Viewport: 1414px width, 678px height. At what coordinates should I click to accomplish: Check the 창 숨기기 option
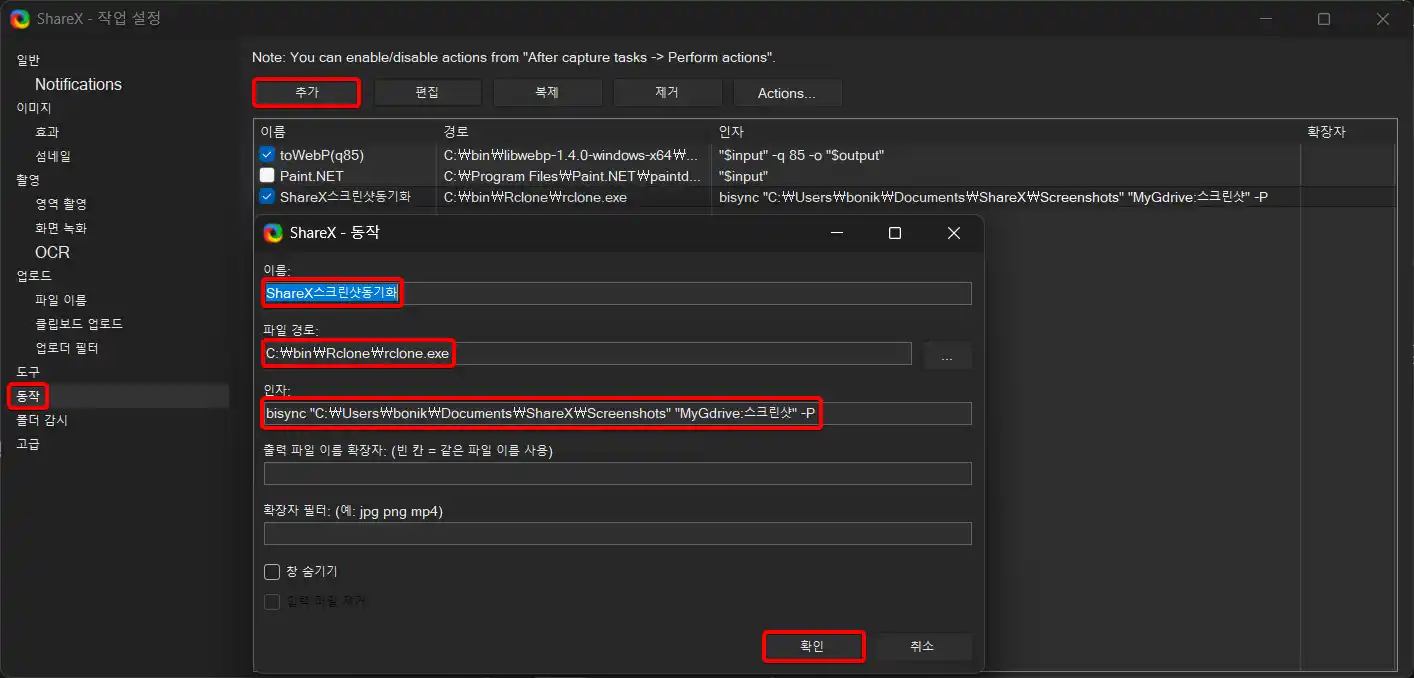point(272,572)
